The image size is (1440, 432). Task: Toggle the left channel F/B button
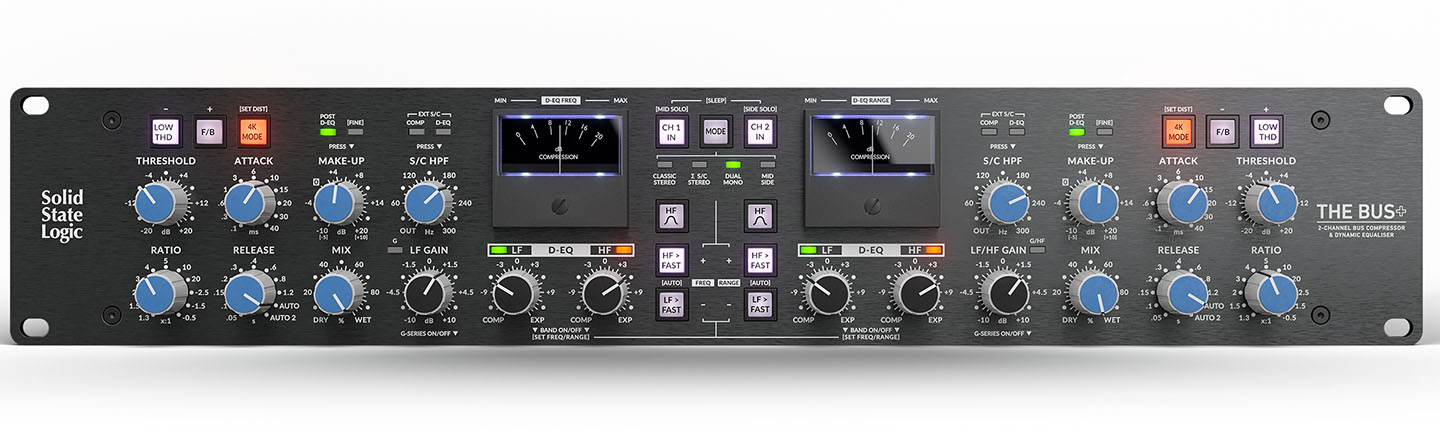[208, 131]
